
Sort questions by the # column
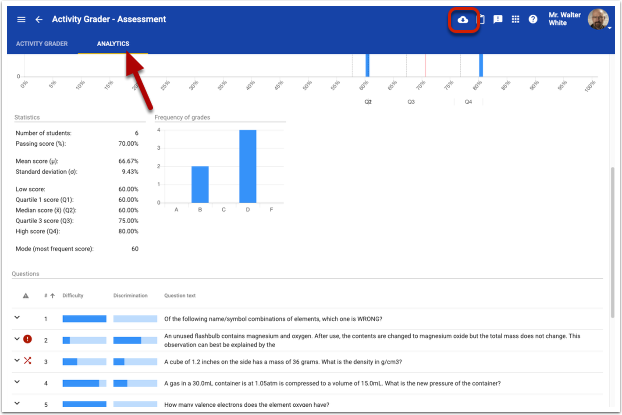[46, 296]
